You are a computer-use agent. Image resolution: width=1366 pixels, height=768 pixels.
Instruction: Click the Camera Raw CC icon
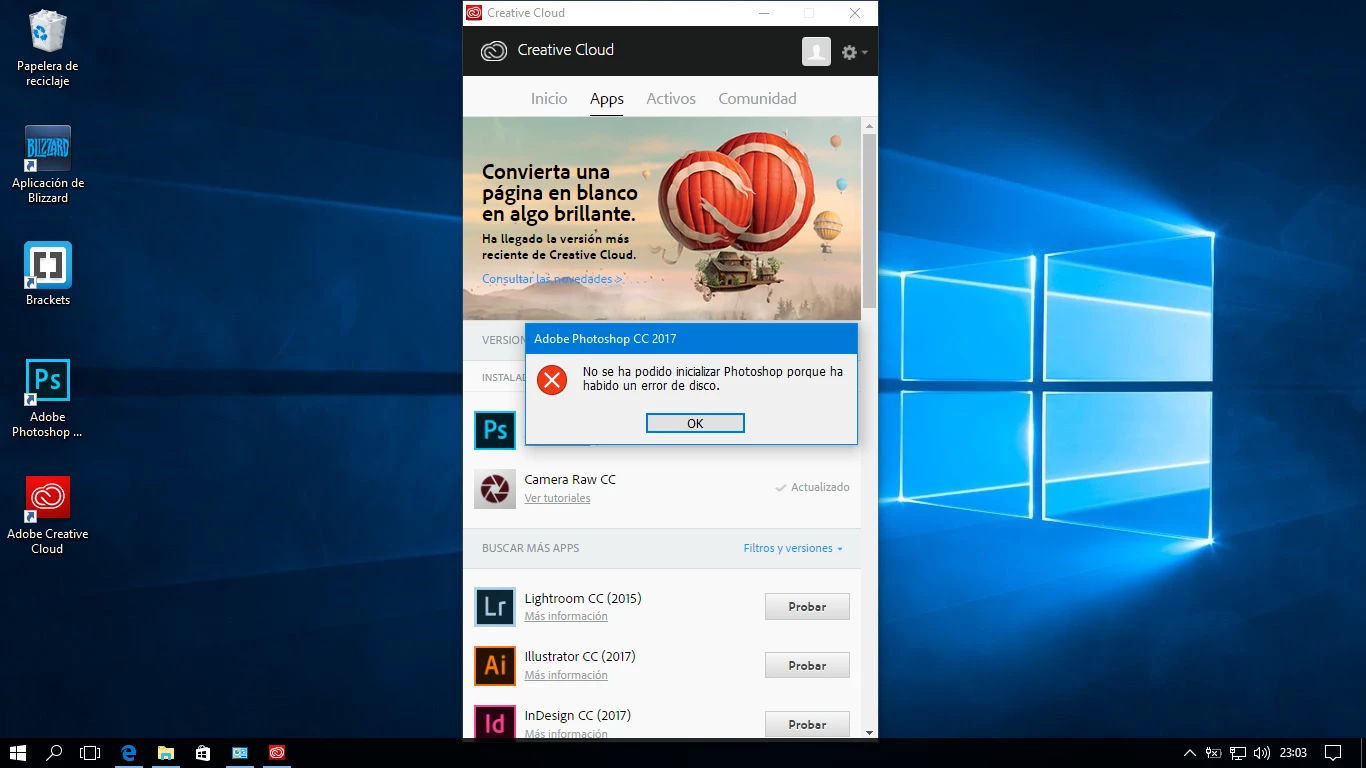[495, 489]
